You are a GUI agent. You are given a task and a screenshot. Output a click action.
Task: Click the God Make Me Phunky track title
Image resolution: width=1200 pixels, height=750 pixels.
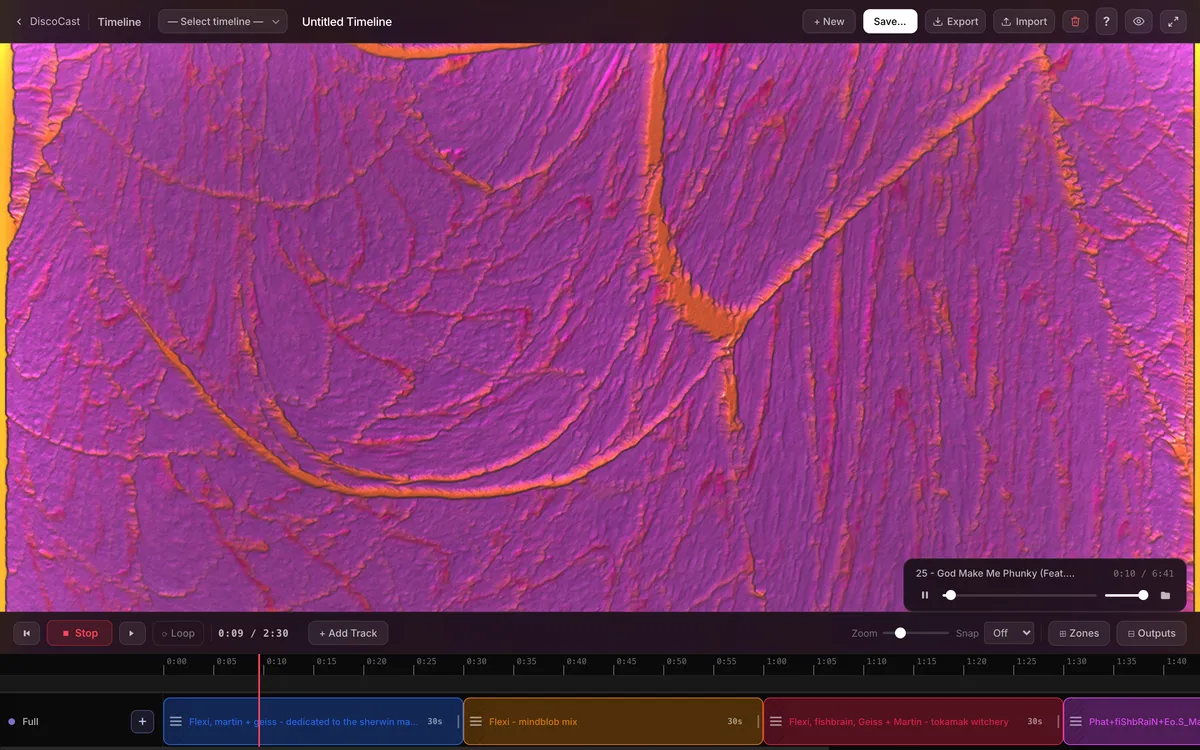click(995, 573)
